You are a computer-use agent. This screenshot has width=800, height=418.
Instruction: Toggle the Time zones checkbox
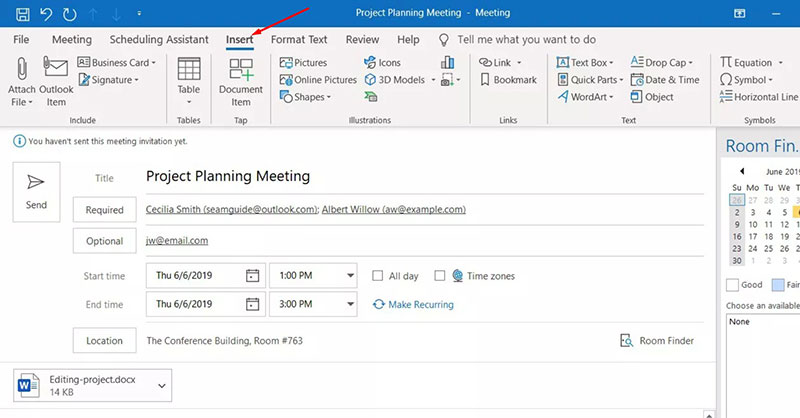pyautogui.click(x=439, y=276)
